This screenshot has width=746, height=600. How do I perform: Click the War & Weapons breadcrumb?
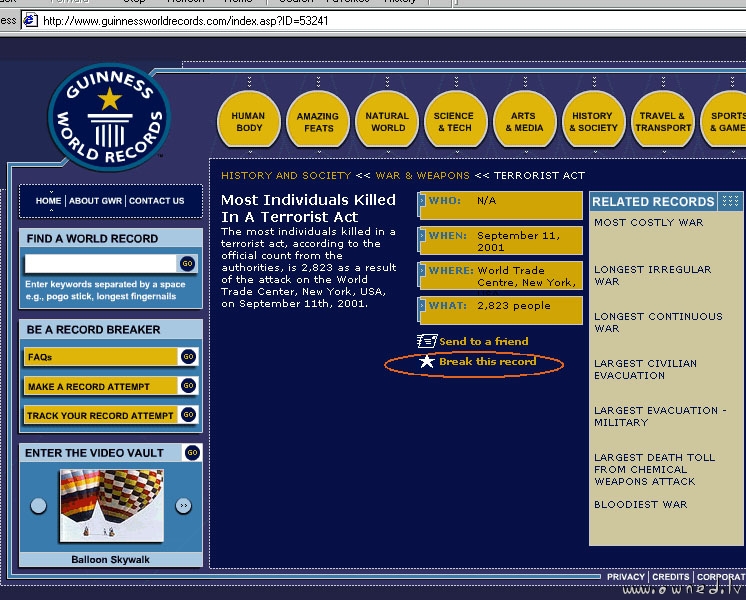tap(422, 175)
